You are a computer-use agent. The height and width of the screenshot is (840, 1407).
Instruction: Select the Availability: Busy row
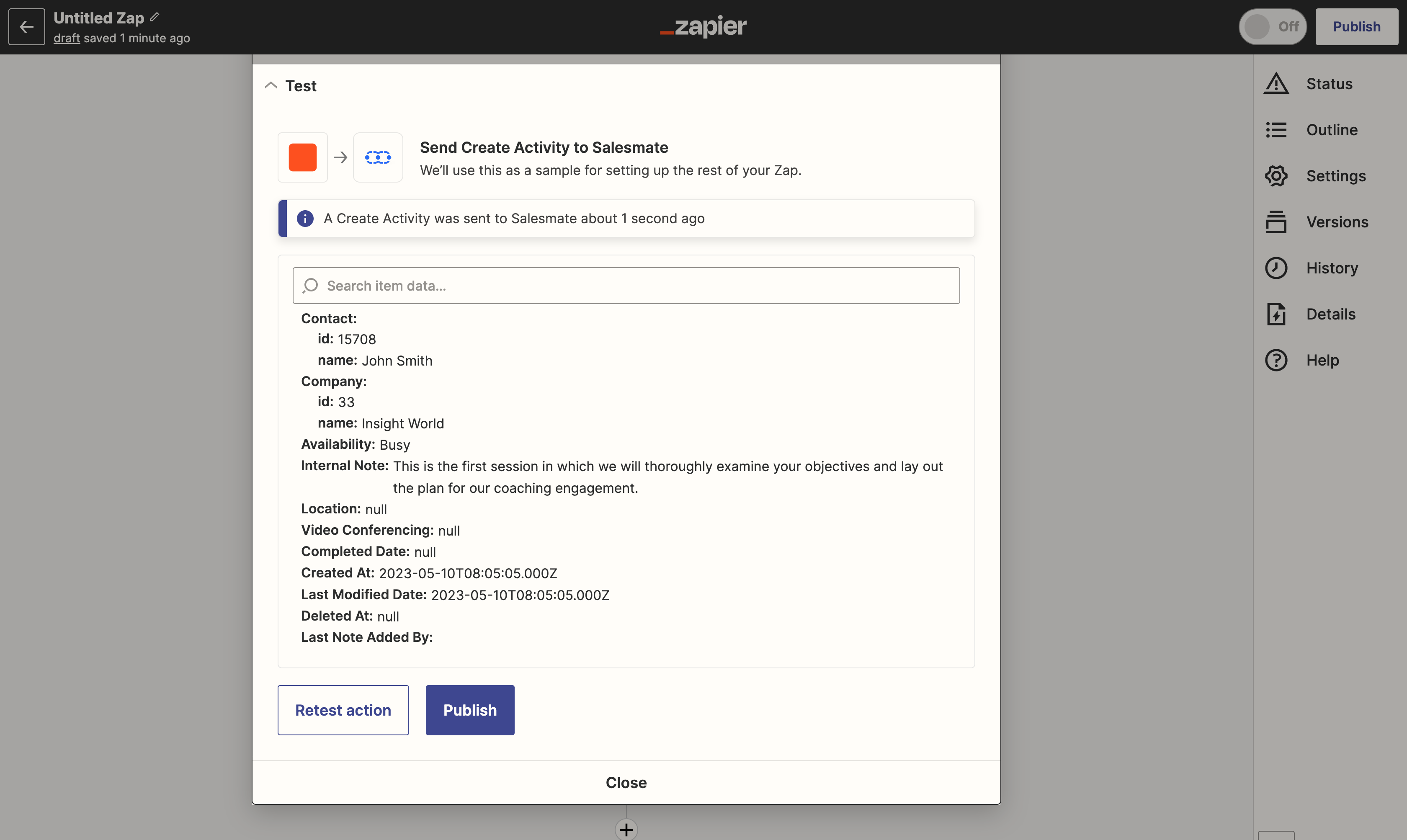[356, 444]
